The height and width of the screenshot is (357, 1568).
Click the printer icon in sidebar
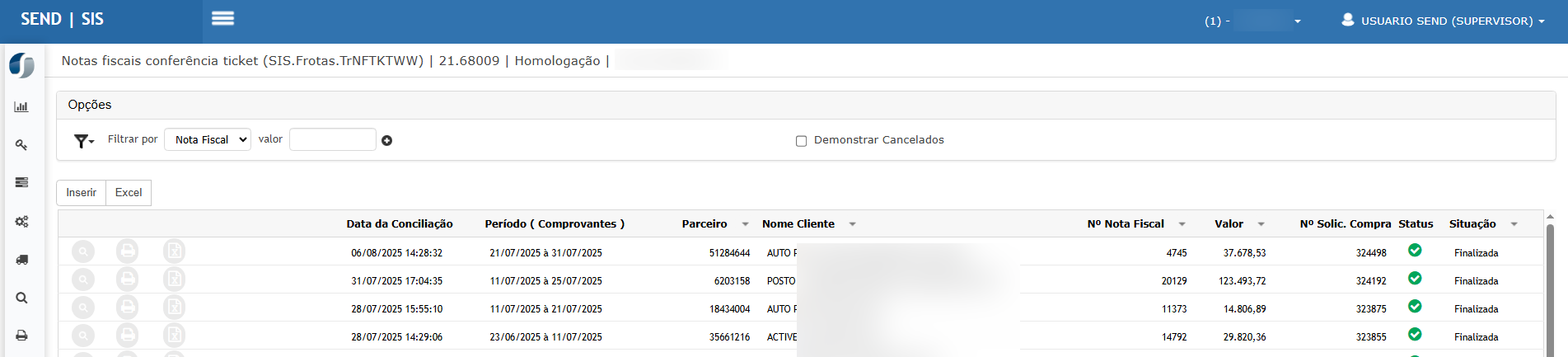(21, 336)
